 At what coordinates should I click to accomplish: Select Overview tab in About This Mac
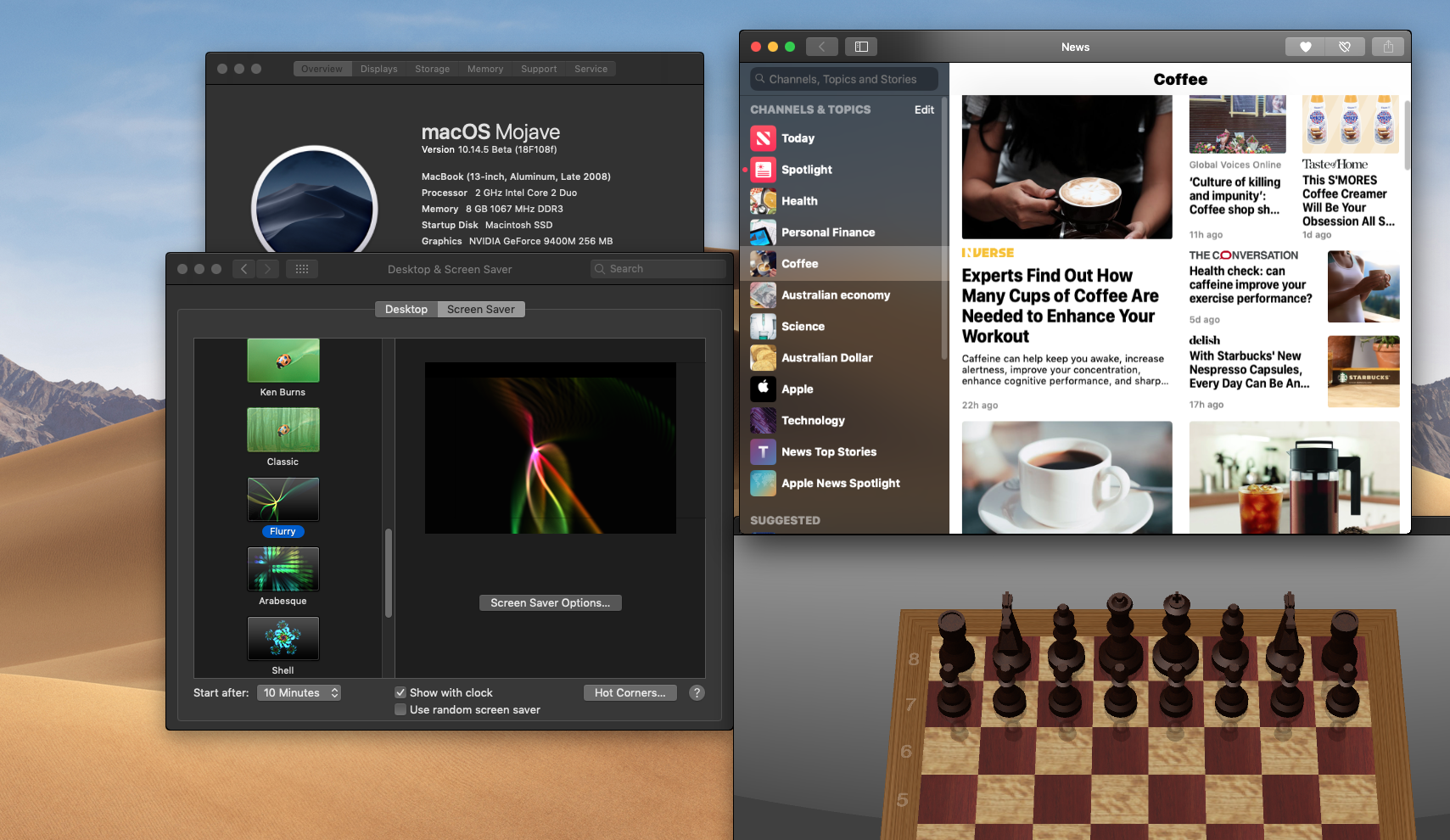322,69
